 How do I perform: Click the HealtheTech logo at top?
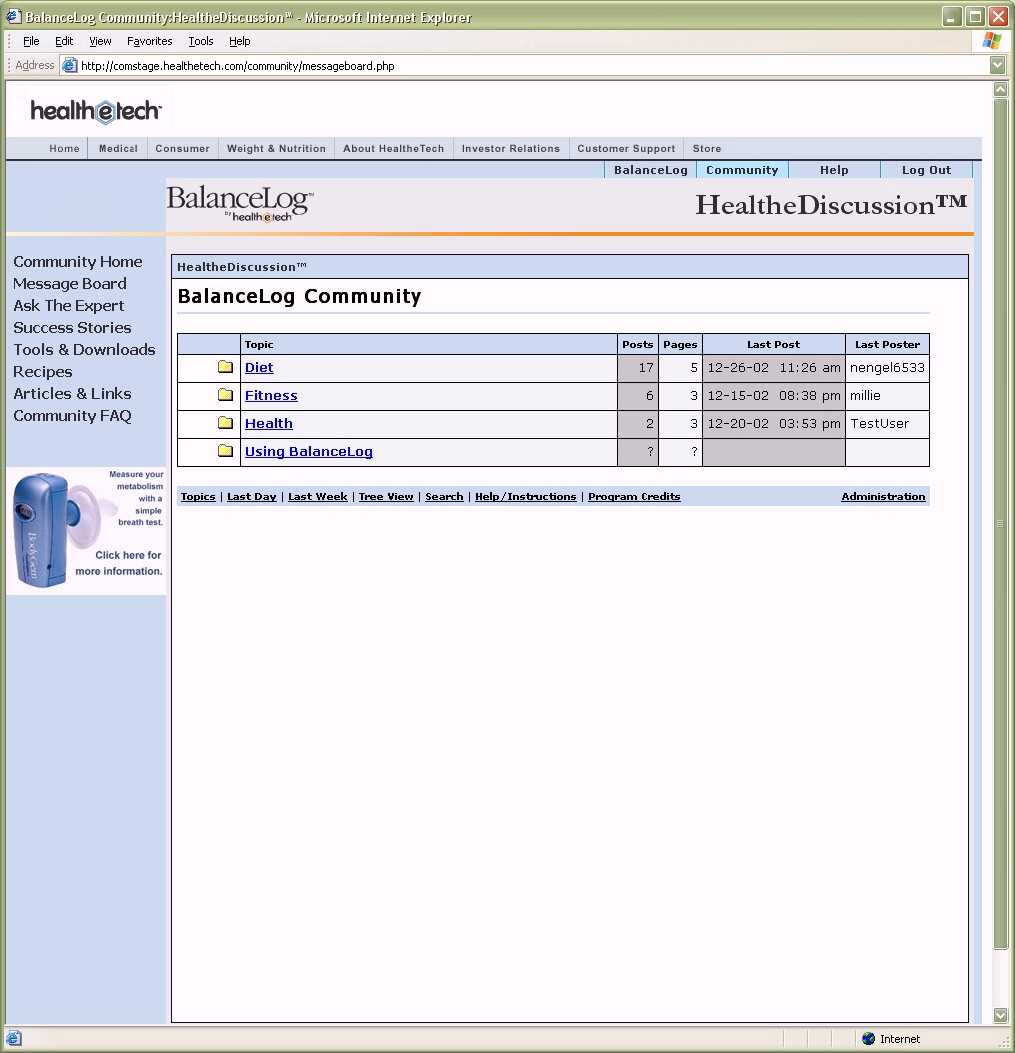click(x=95, y=111)
